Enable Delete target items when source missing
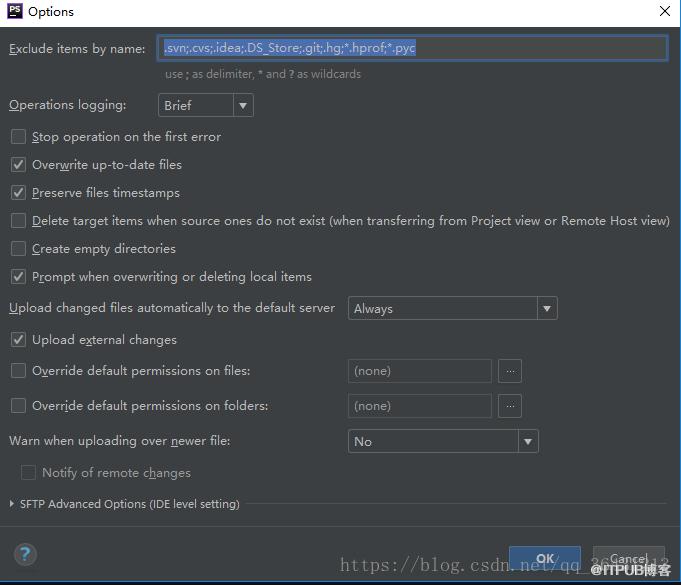Viewport: 681px width, 585px height. 18,221
